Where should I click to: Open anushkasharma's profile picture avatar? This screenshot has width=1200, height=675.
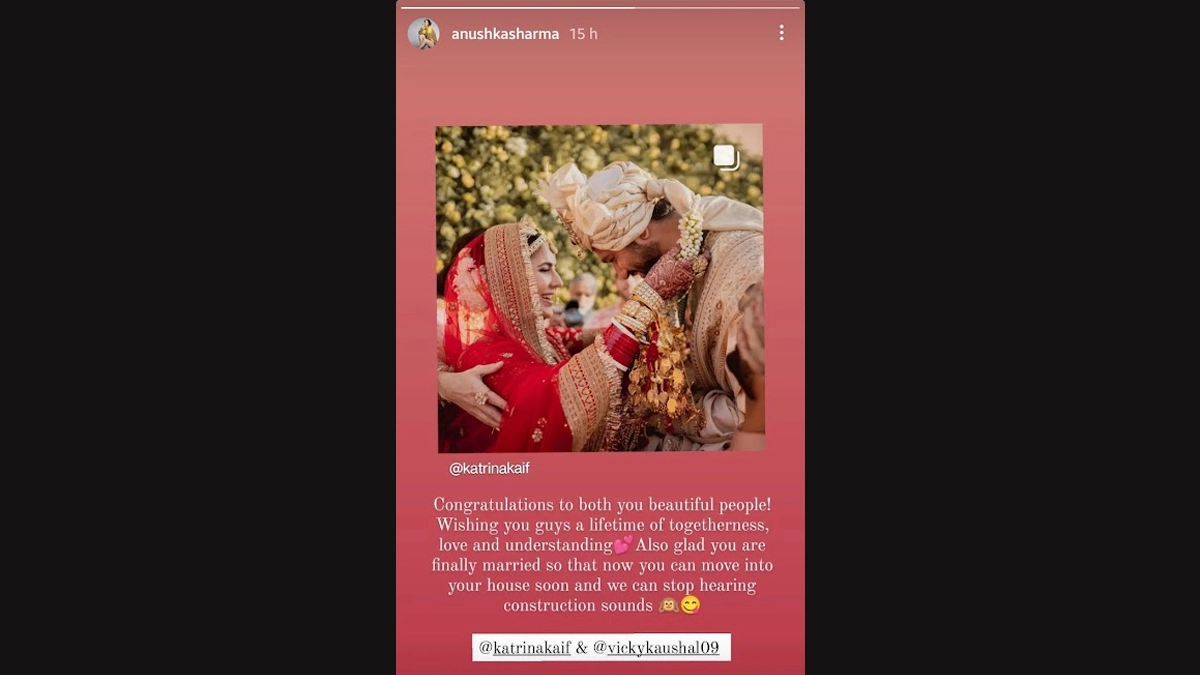click(x=423, y=34)
